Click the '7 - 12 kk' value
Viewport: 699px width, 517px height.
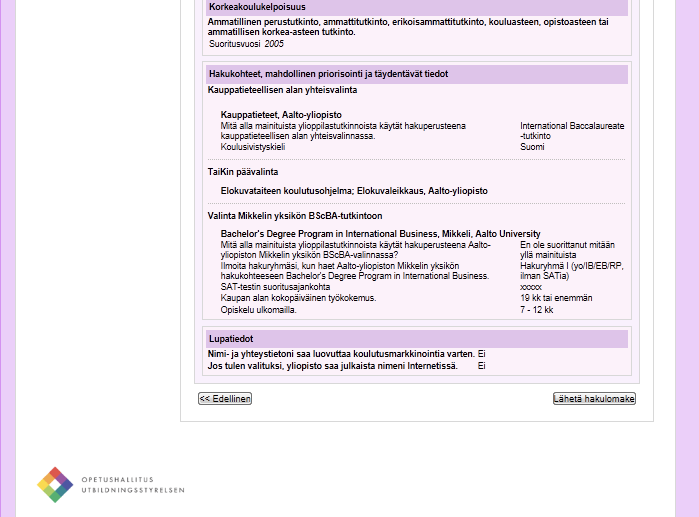[x=537, y=310]
